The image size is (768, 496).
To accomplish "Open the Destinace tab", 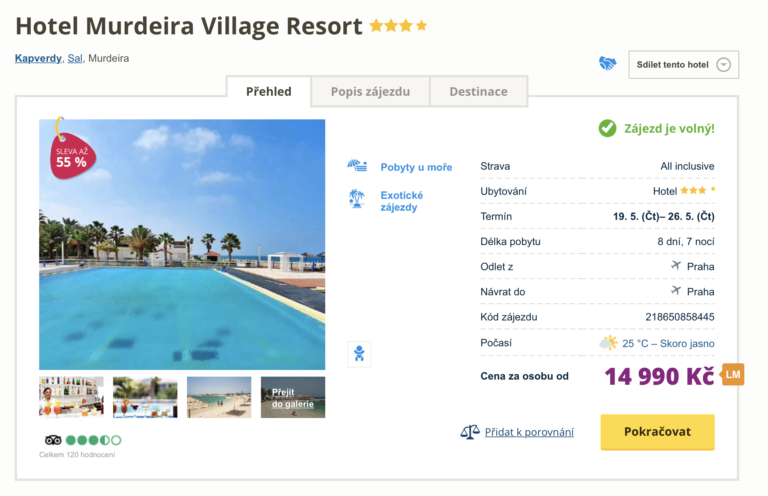I will (x=478, y=91).
